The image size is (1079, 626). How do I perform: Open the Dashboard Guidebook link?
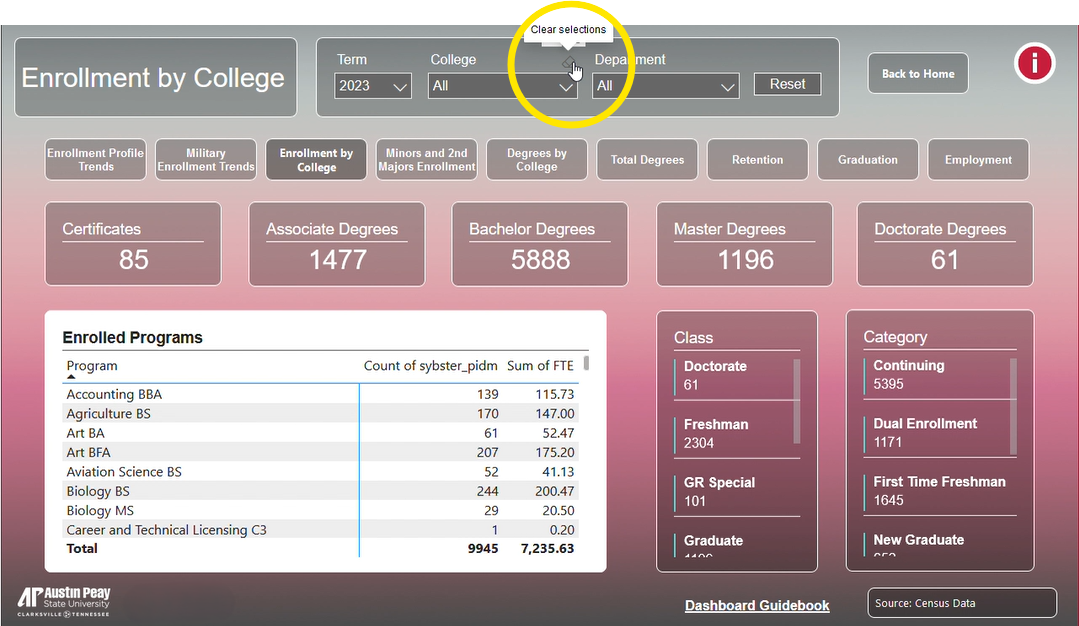(756, 605)
